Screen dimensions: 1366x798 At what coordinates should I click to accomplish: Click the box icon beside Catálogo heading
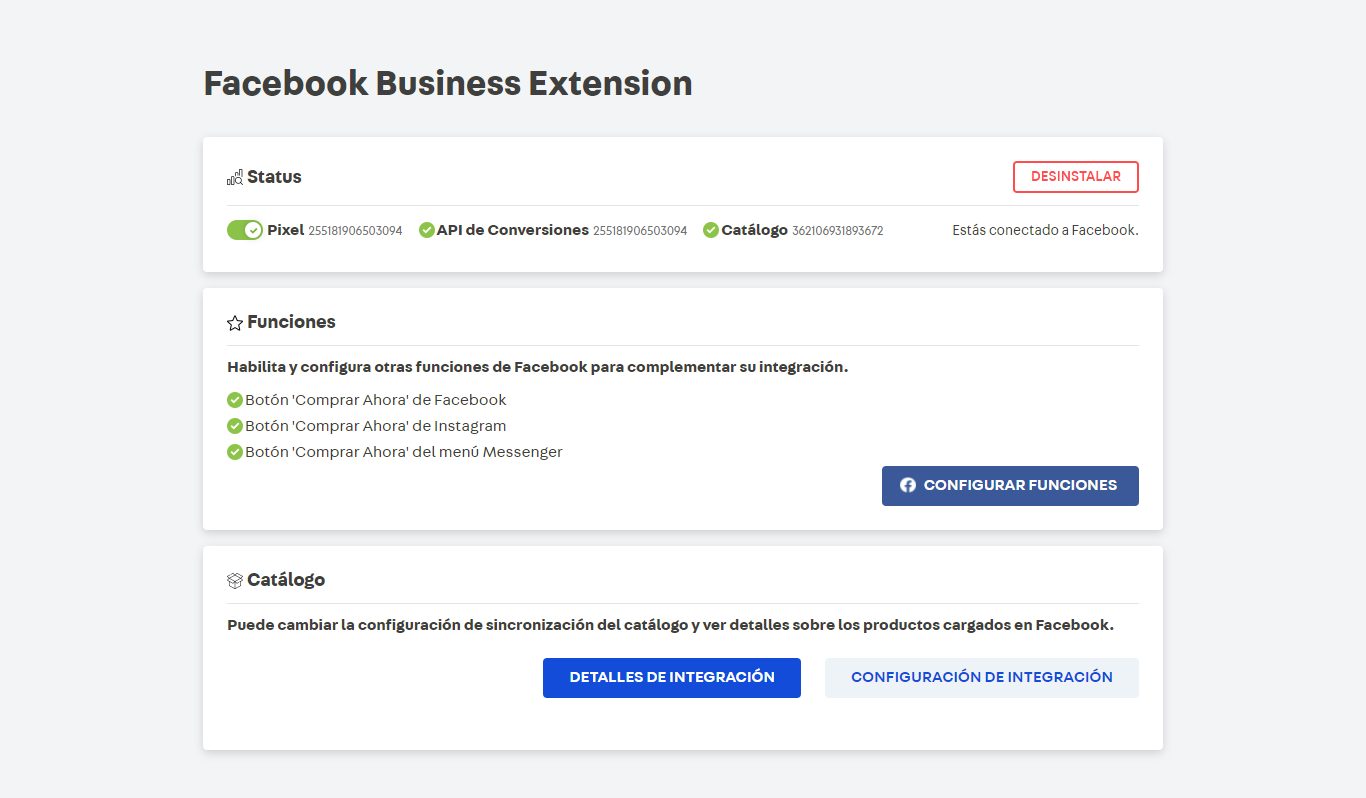[235, 580]
